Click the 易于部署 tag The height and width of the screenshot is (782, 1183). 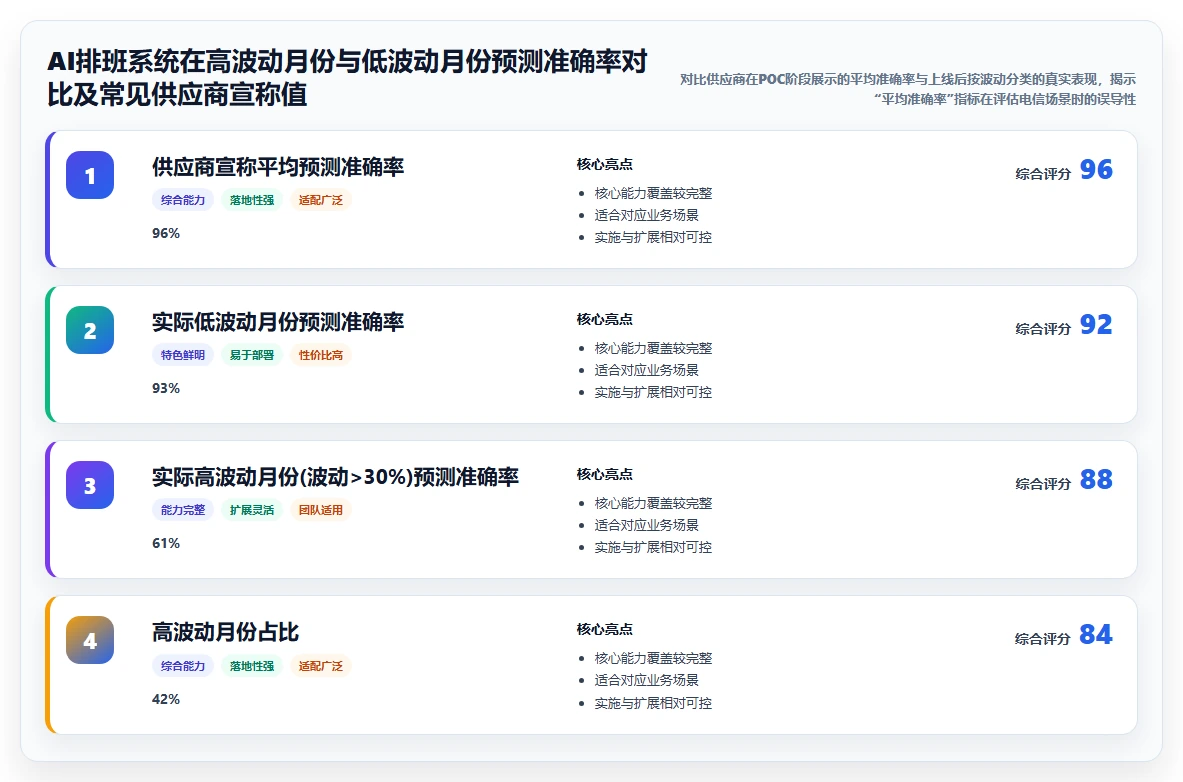pos(251,355)
